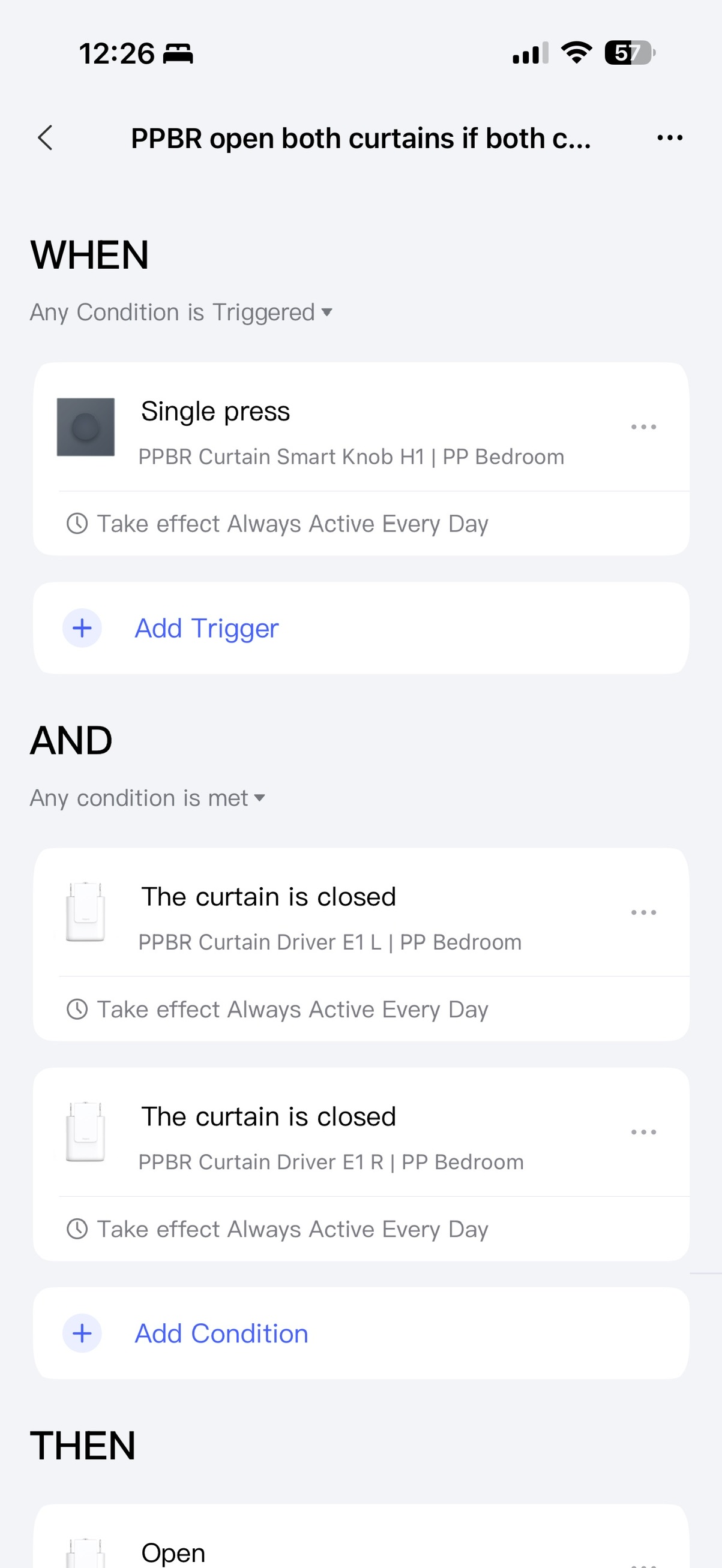Image resolution: width=722 pixels, height=1568 pixels.
Task: Edit effective time for Curtain Driver E1 R
Action: coord(292,1229)
